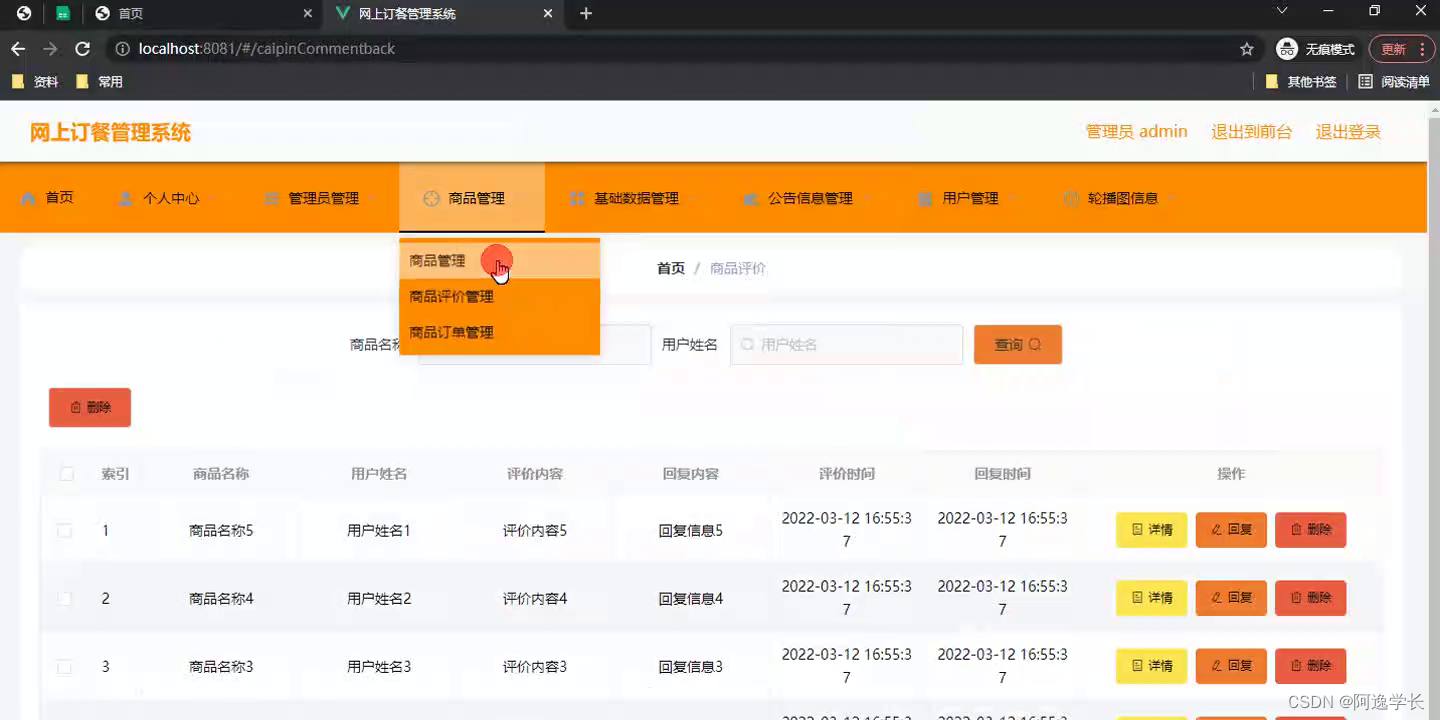
Task: Click the person icon beside 个人中心
Action: [125, 198]
